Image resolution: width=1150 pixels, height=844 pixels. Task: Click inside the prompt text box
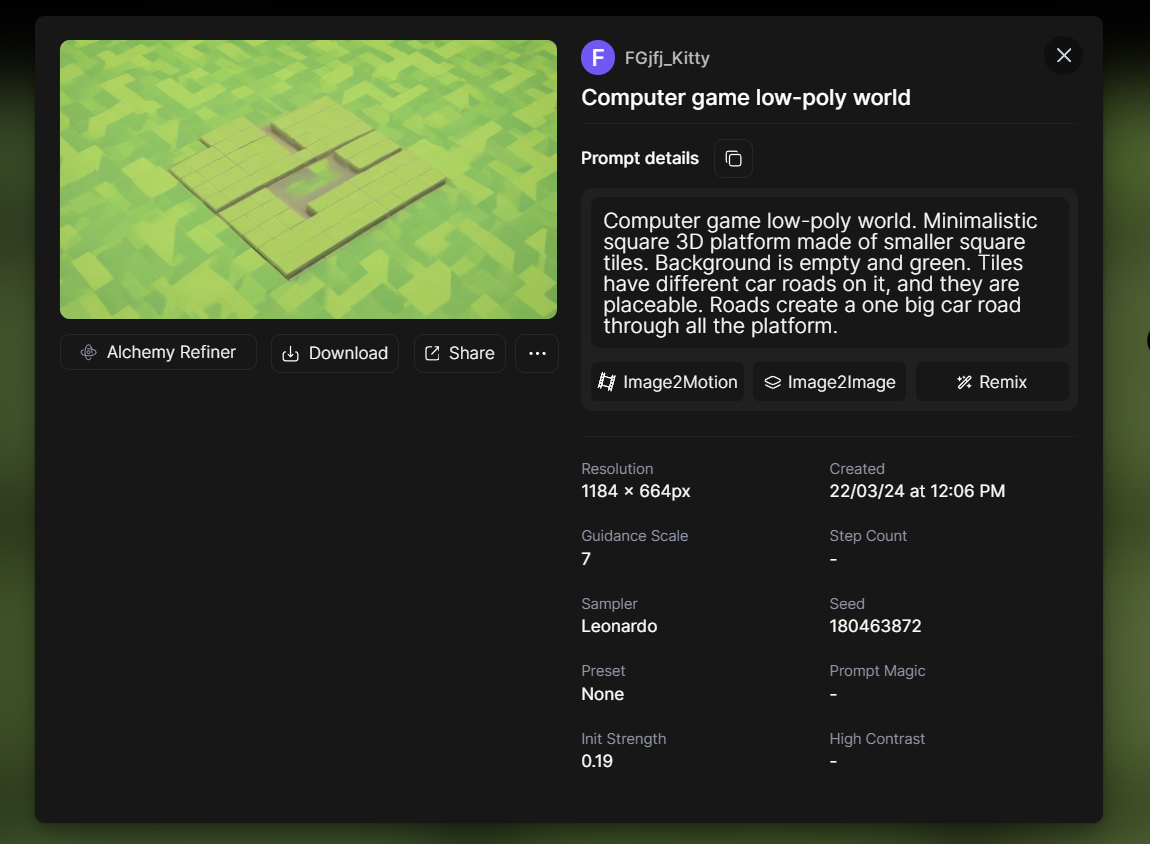(x=829, y=273)
